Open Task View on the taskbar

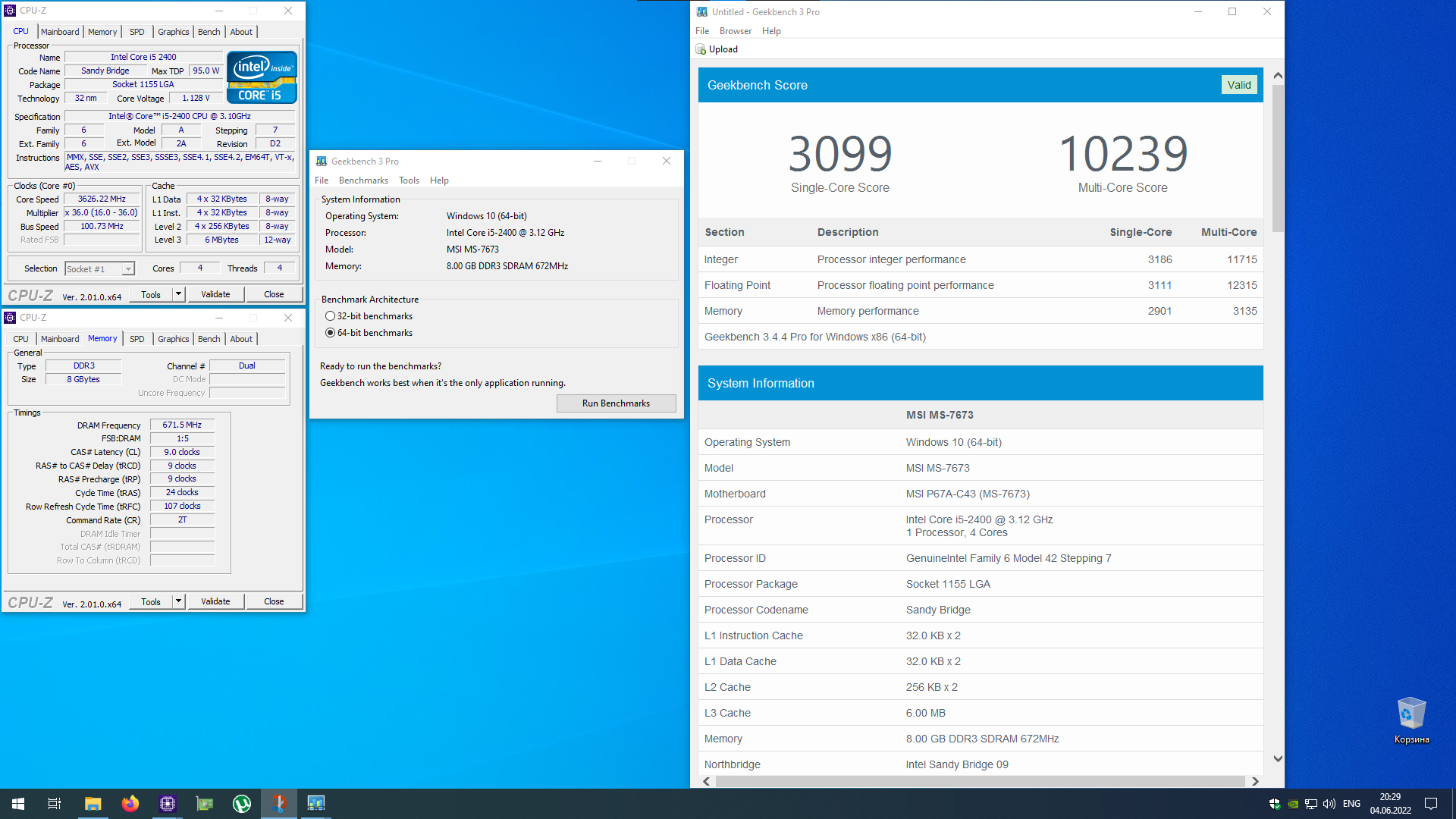(x=55, y=804)
